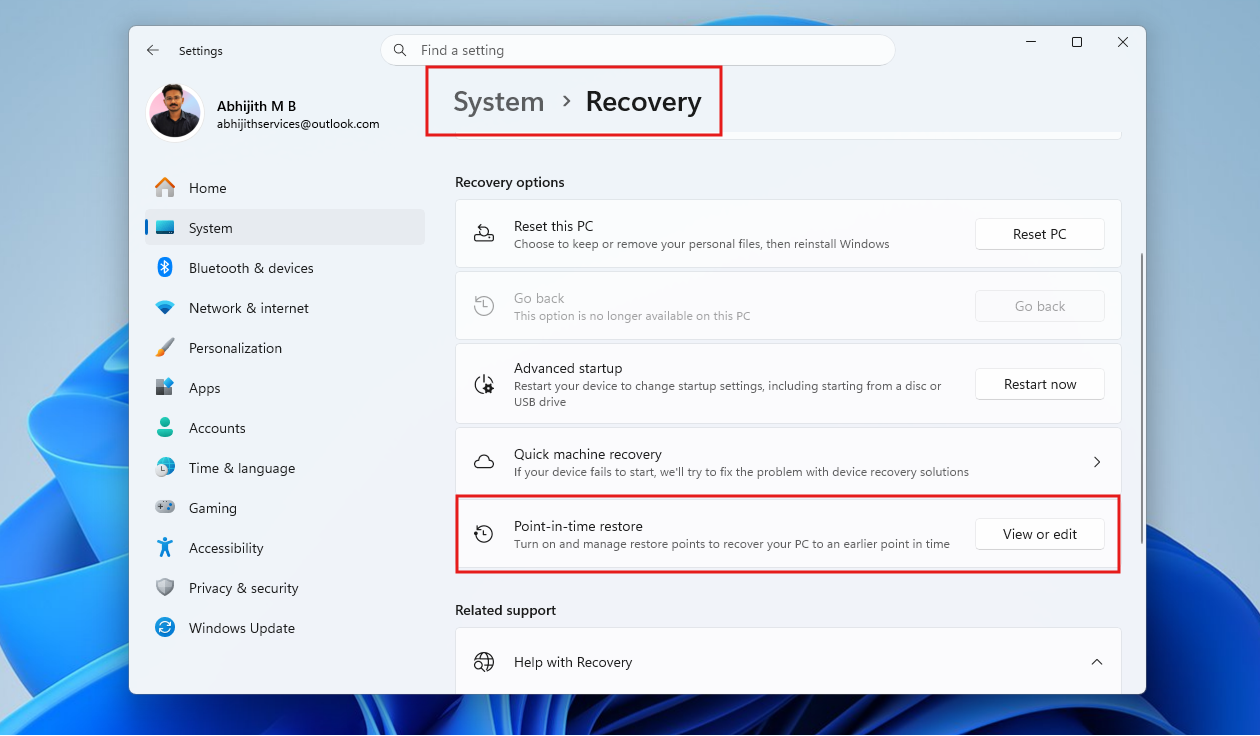
Task: Click the Related support heading
Action: point(505,610)
